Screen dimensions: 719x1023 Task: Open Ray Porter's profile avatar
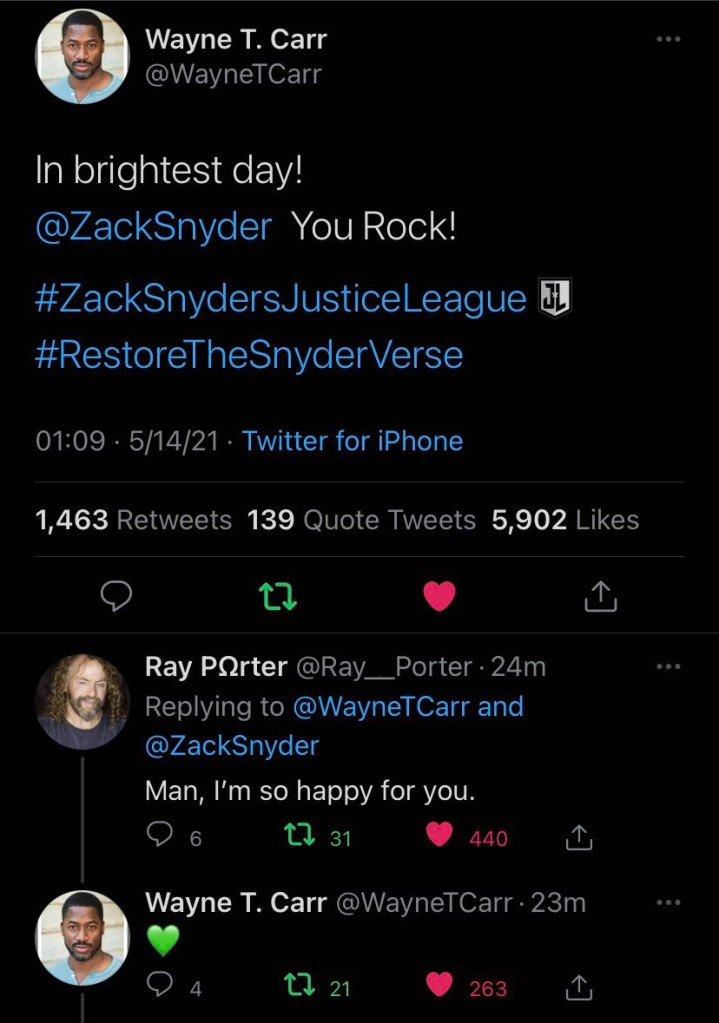83,701
